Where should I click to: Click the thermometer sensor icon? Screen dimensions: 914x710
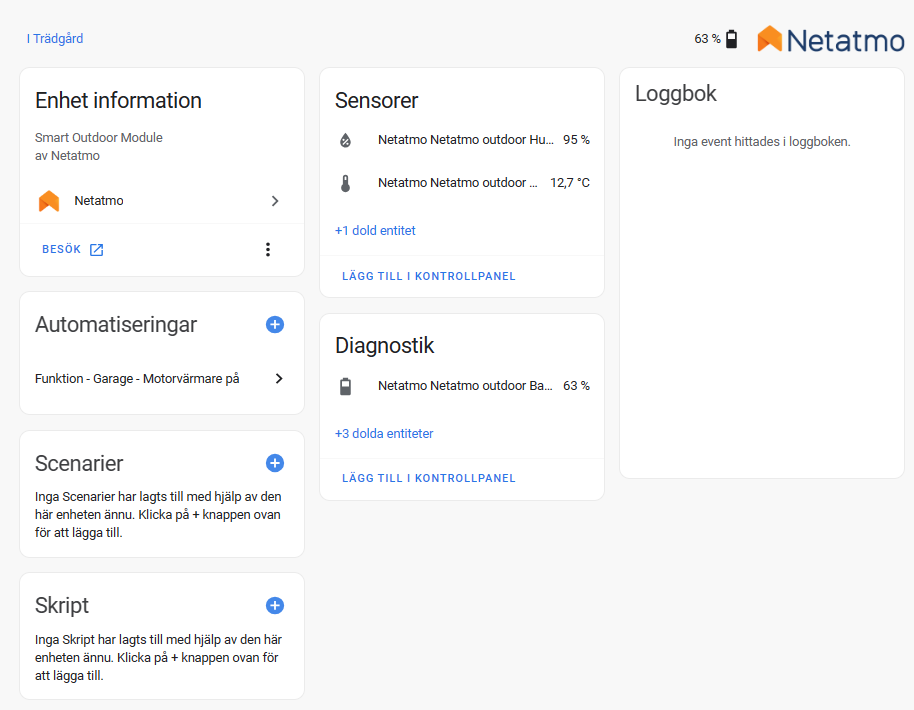[x=346, y=184]
